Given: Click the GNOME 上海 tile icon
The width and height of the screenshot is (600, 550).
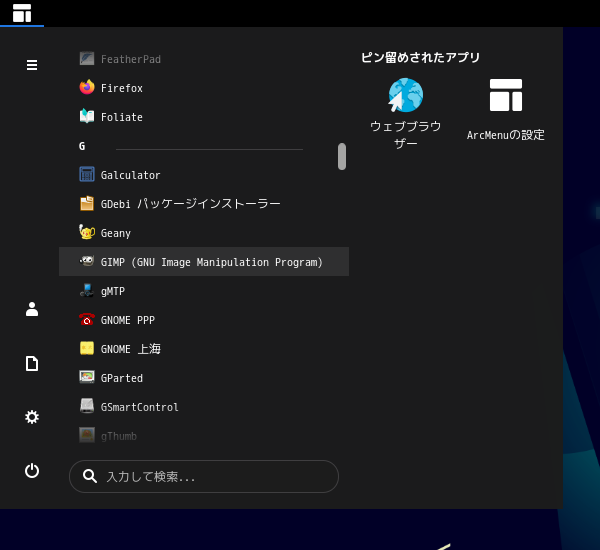Looking at the screenshot, I should pyautogui.click(x=87, y=348).
